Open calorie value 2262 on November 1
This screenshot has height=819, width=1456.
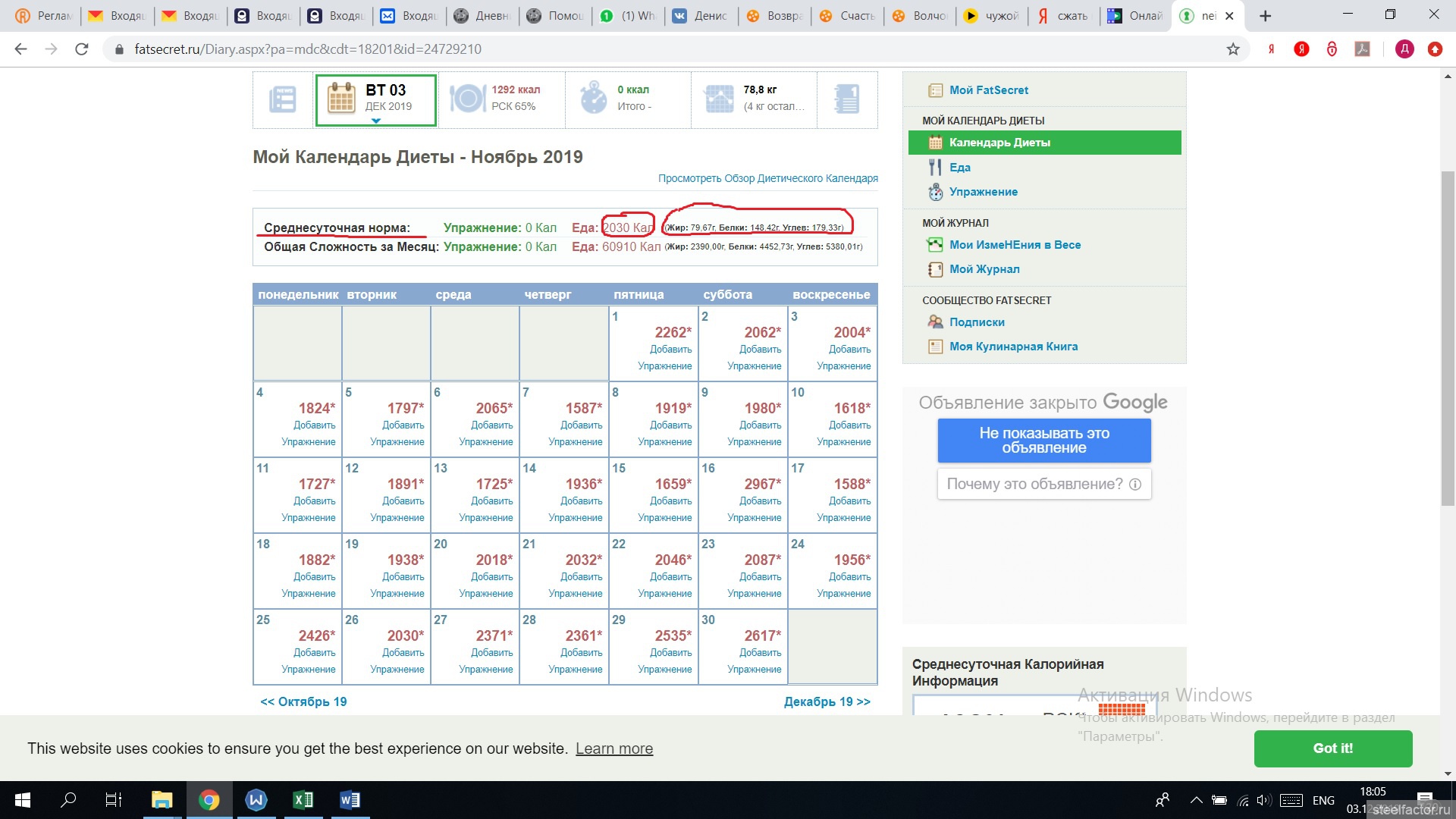point(673,332)
